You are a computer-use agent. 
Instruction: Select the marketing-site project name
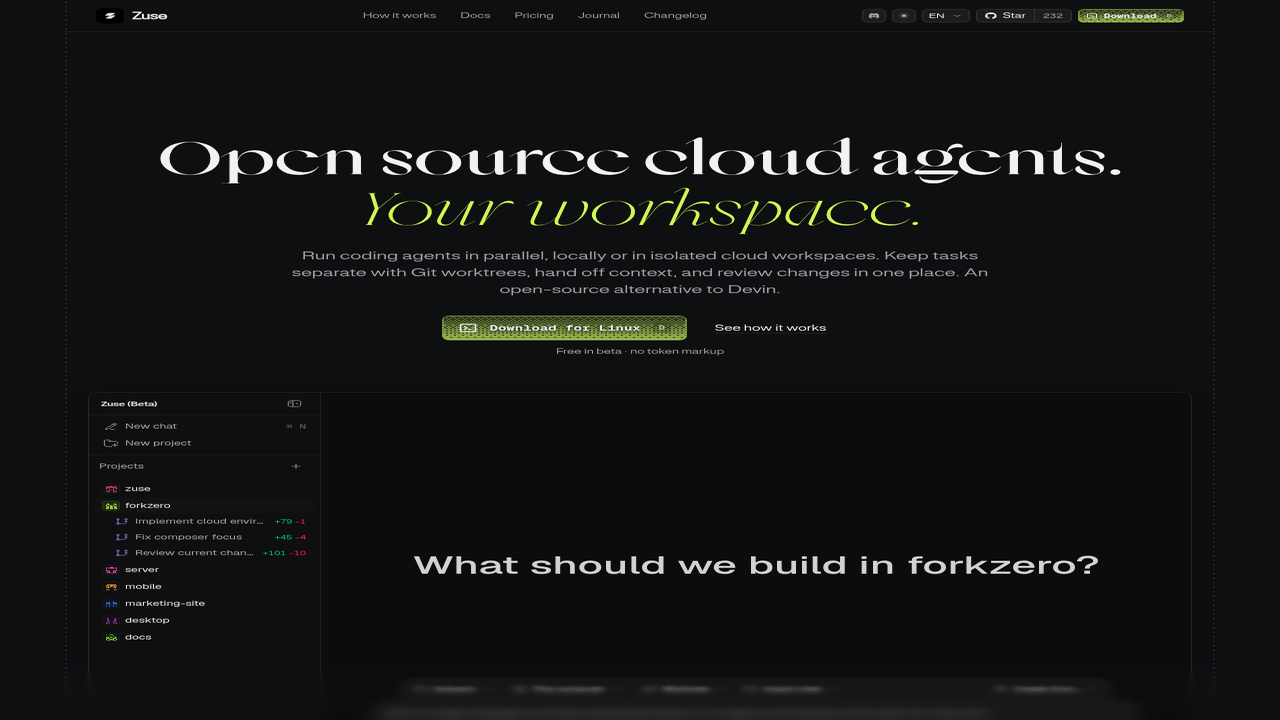[165, 604]
